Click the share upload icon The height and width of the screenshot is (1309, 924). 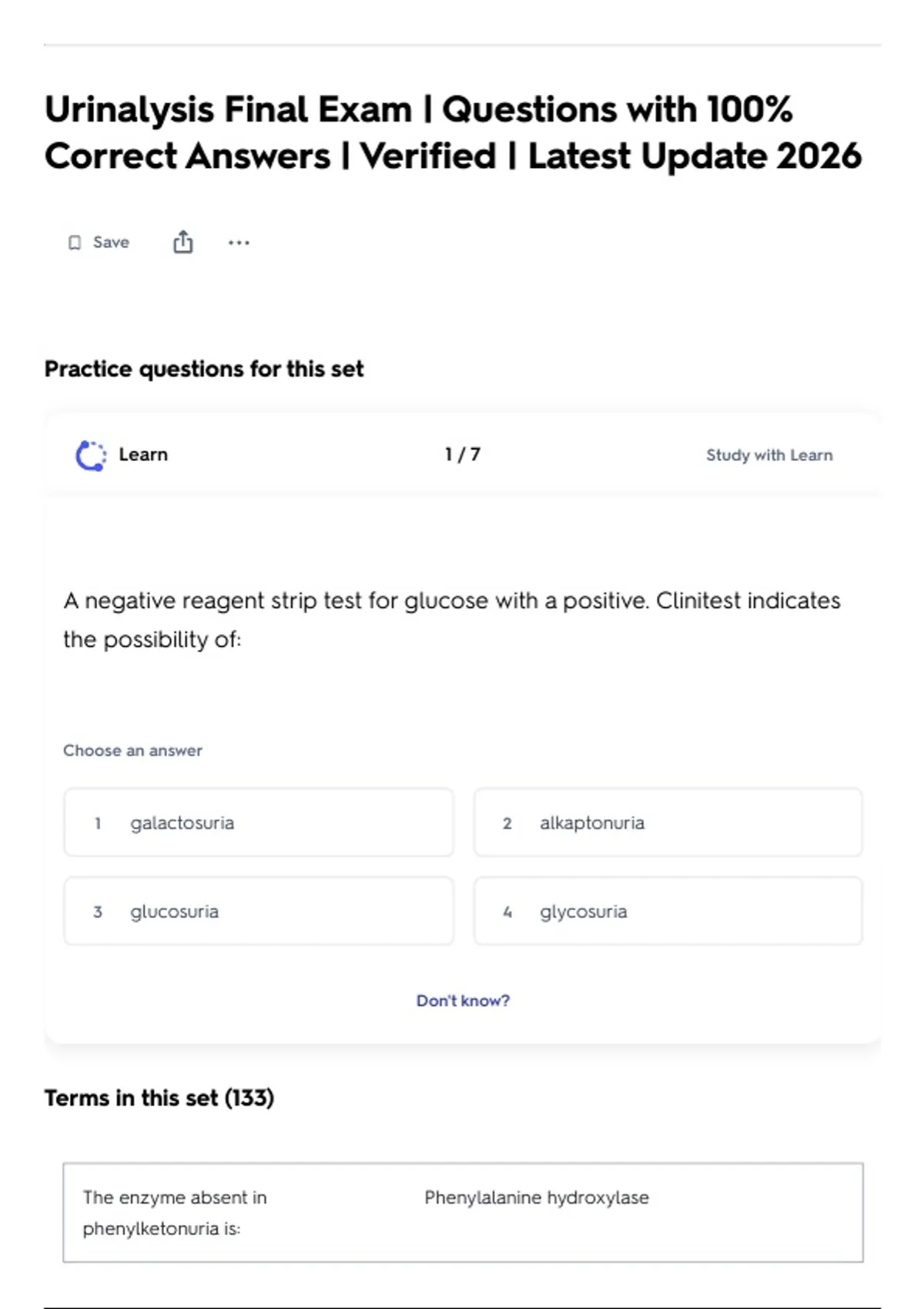pyautogui.click(x=182, y=243)
